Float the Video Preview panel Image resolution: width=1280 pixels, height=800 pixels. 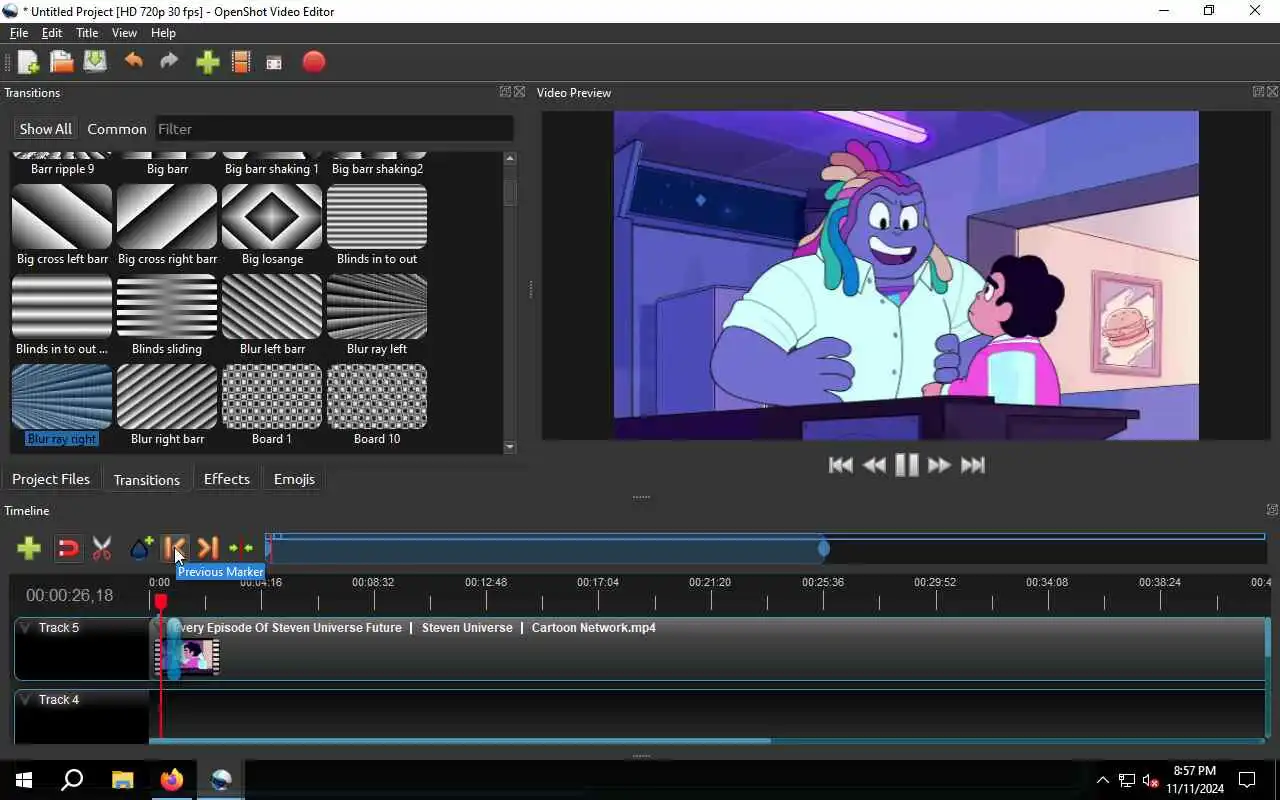tap(1258, 92)
